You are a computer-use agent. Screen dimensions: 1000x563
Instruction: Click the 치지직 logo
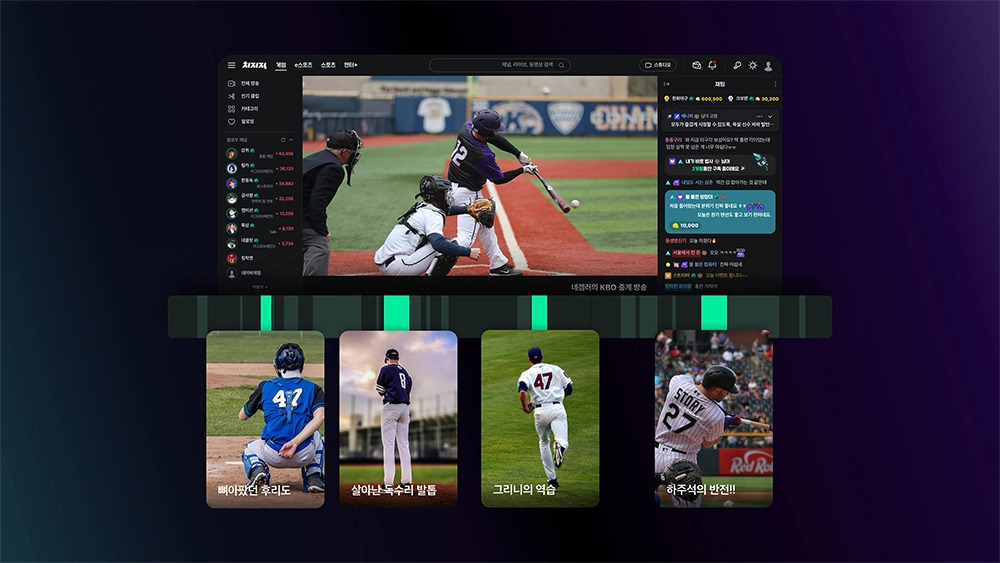click(254, 65)
